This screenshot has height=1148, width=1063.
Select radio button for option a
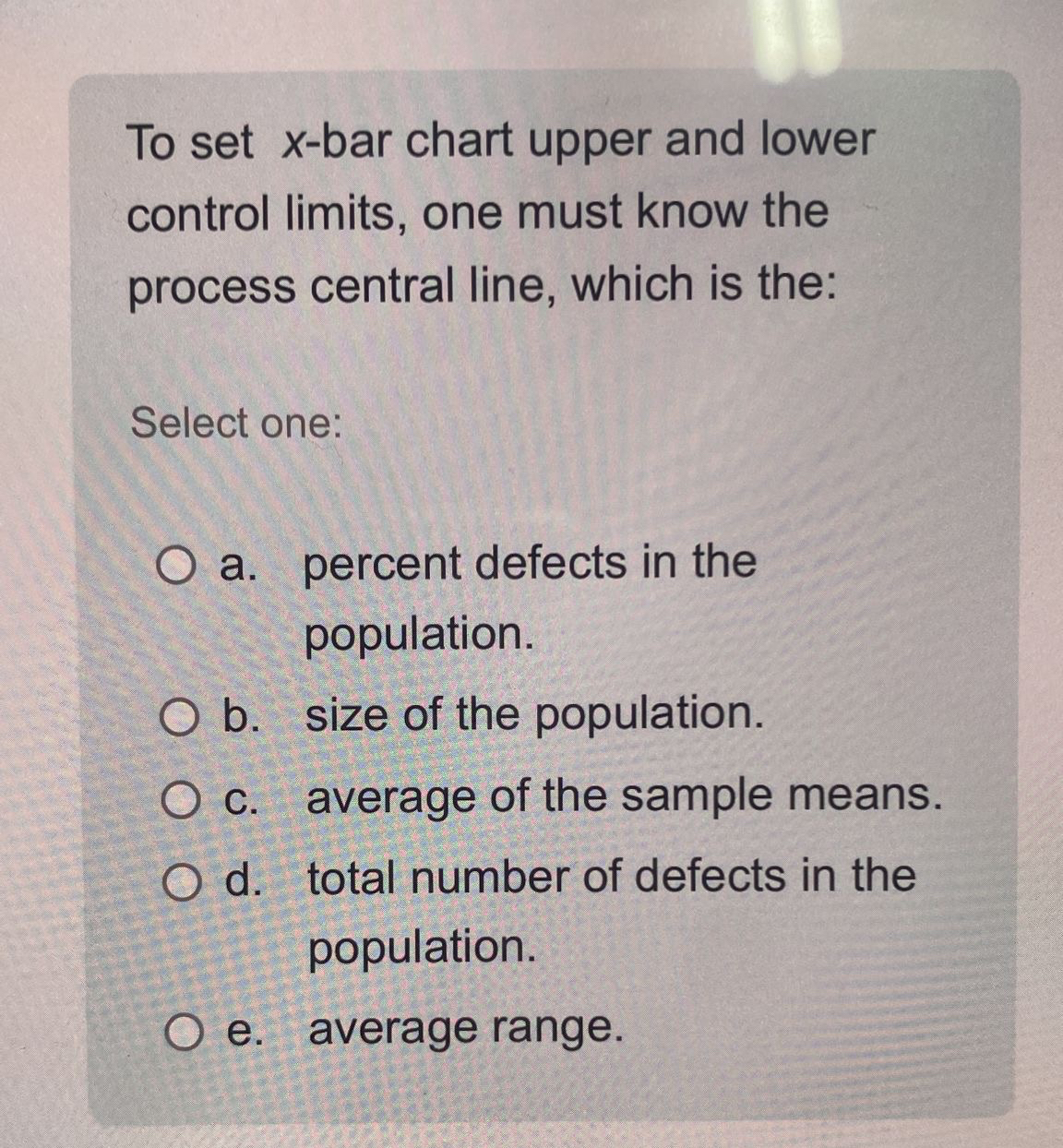pyautogui.click(x=178, y=565)
